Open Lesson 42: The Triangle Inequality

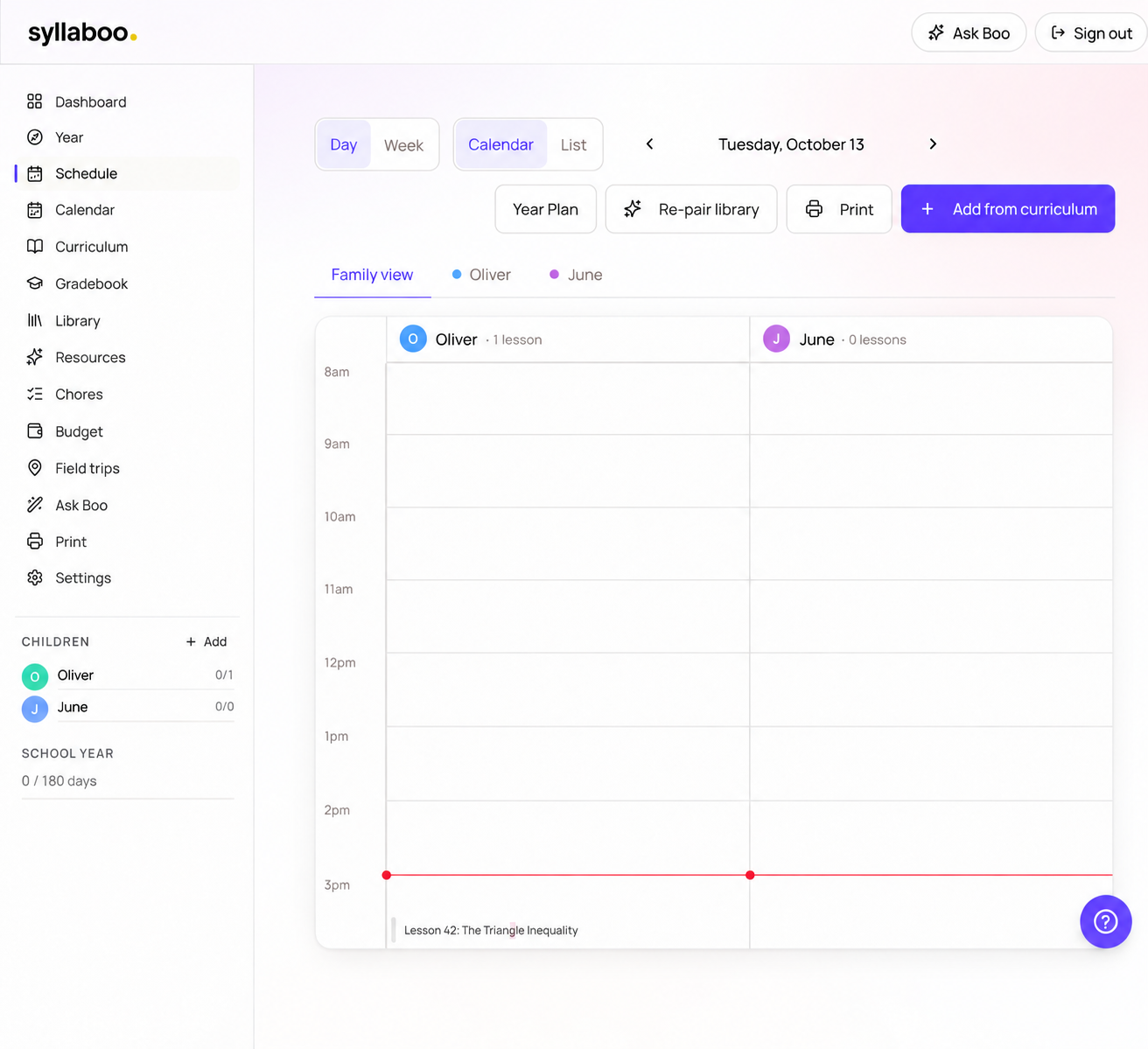491,930
